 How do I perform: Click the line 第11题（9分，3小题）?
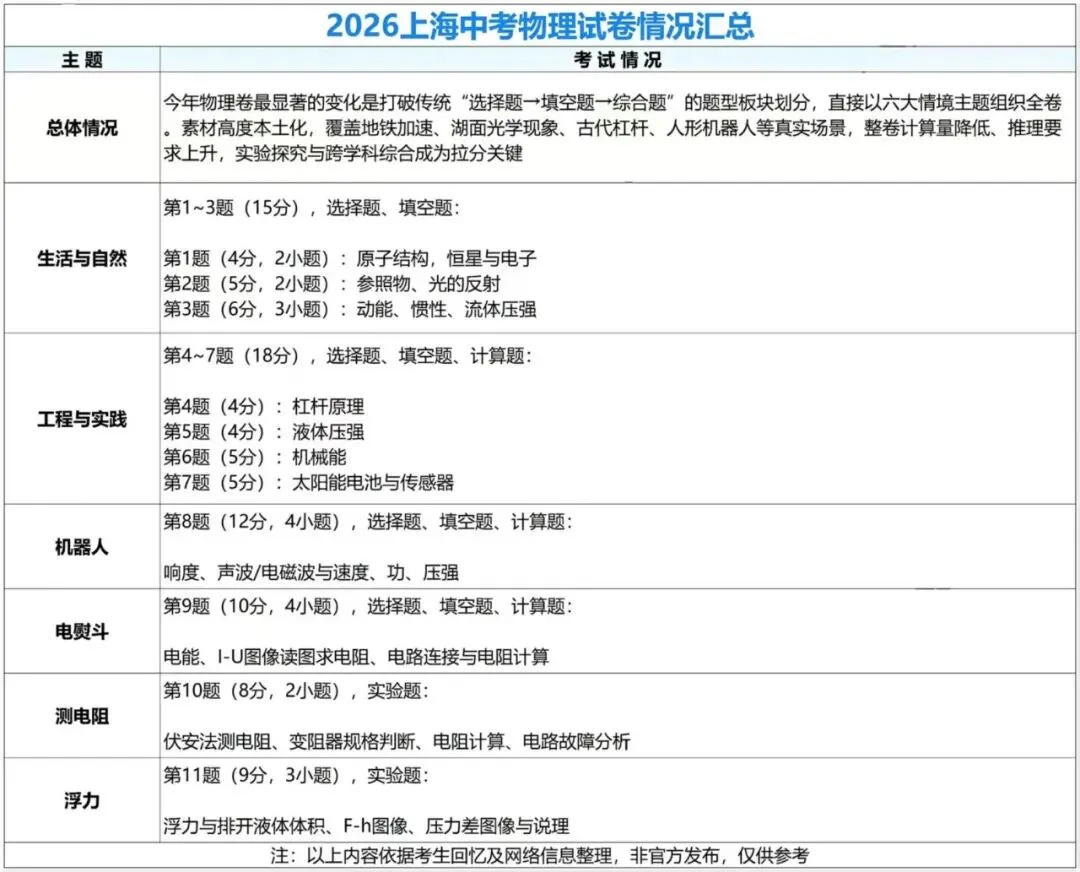pos(295,776)
